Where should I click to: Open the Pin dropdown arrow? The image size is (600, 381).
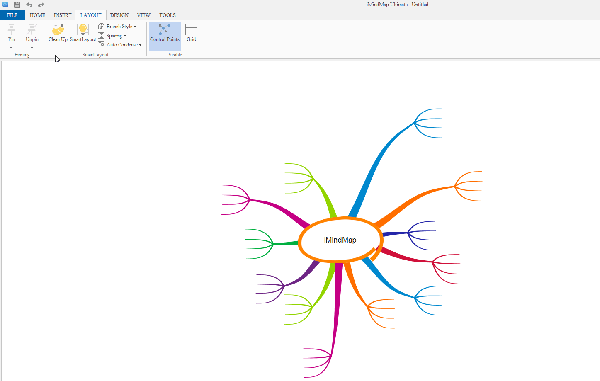pos(11,47)
